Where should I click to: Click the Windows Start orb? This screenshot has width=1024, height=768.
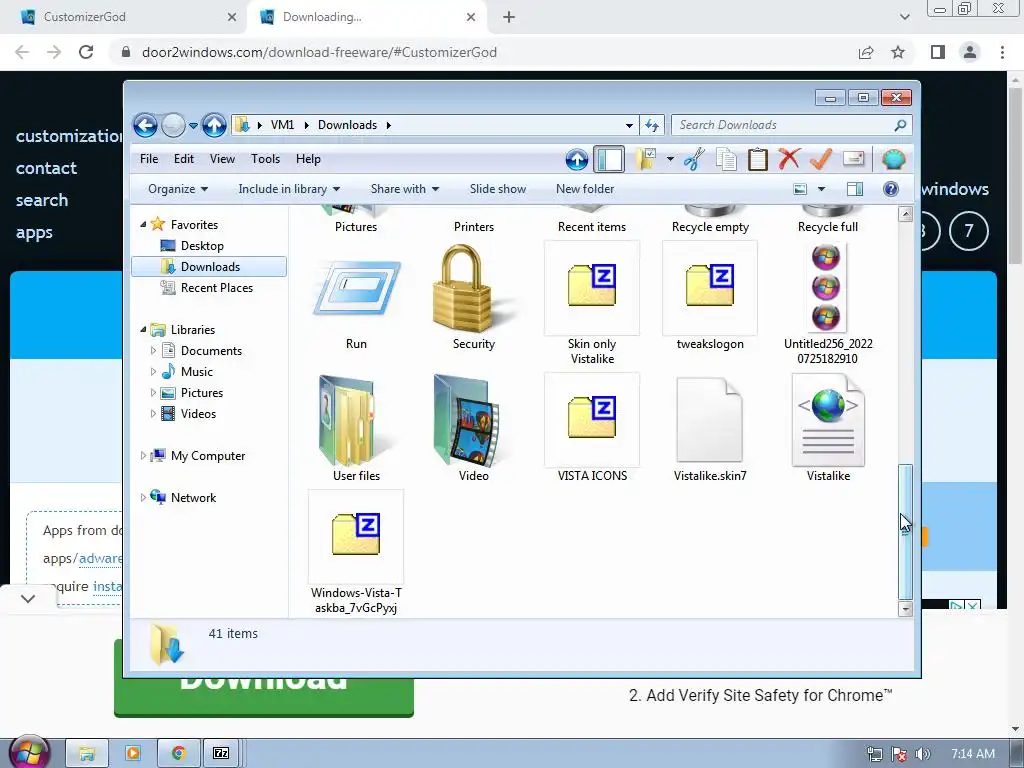[x=29, y=752]
